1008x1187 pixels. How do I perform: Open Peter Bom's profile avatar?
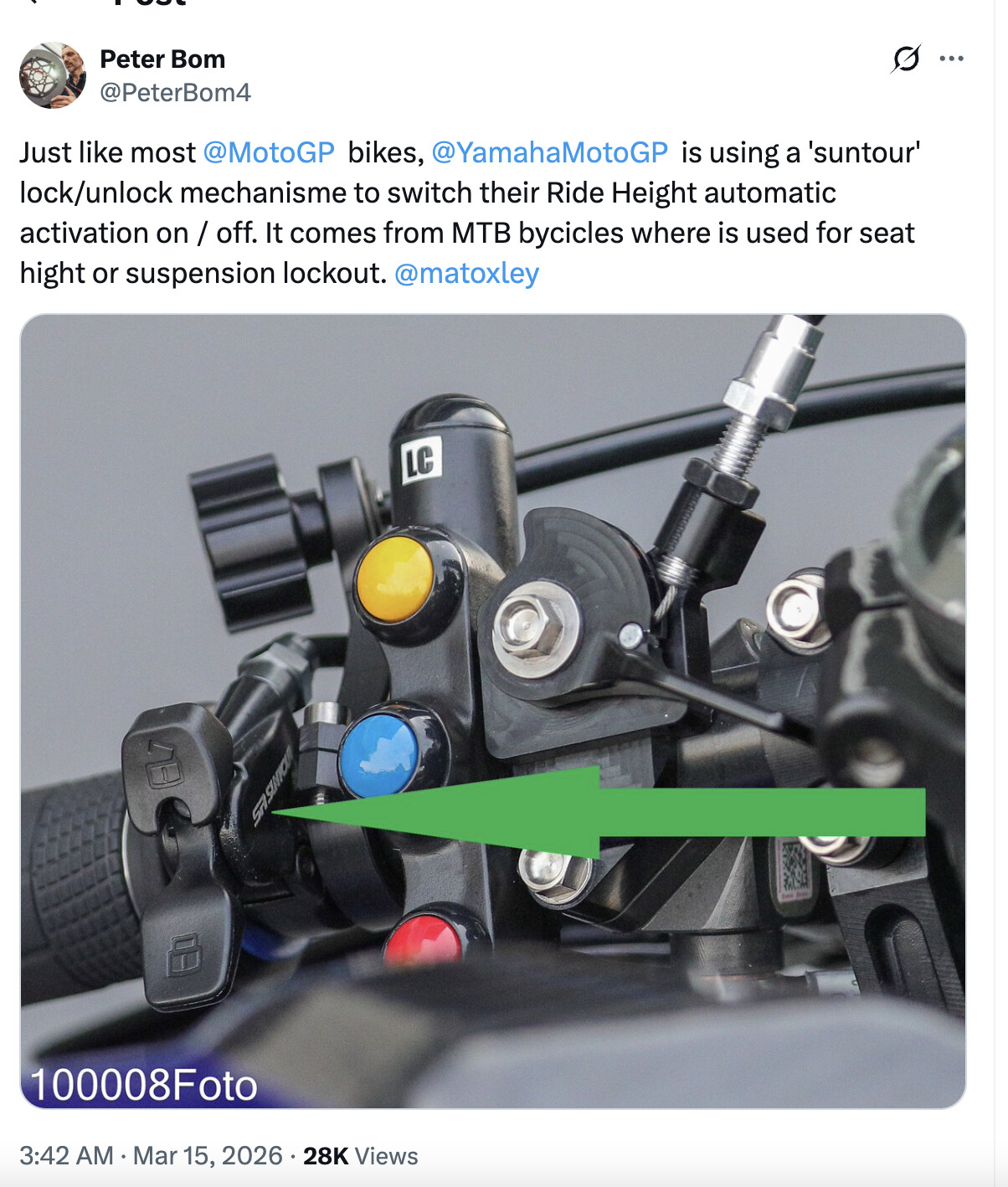tap(53, 75)
